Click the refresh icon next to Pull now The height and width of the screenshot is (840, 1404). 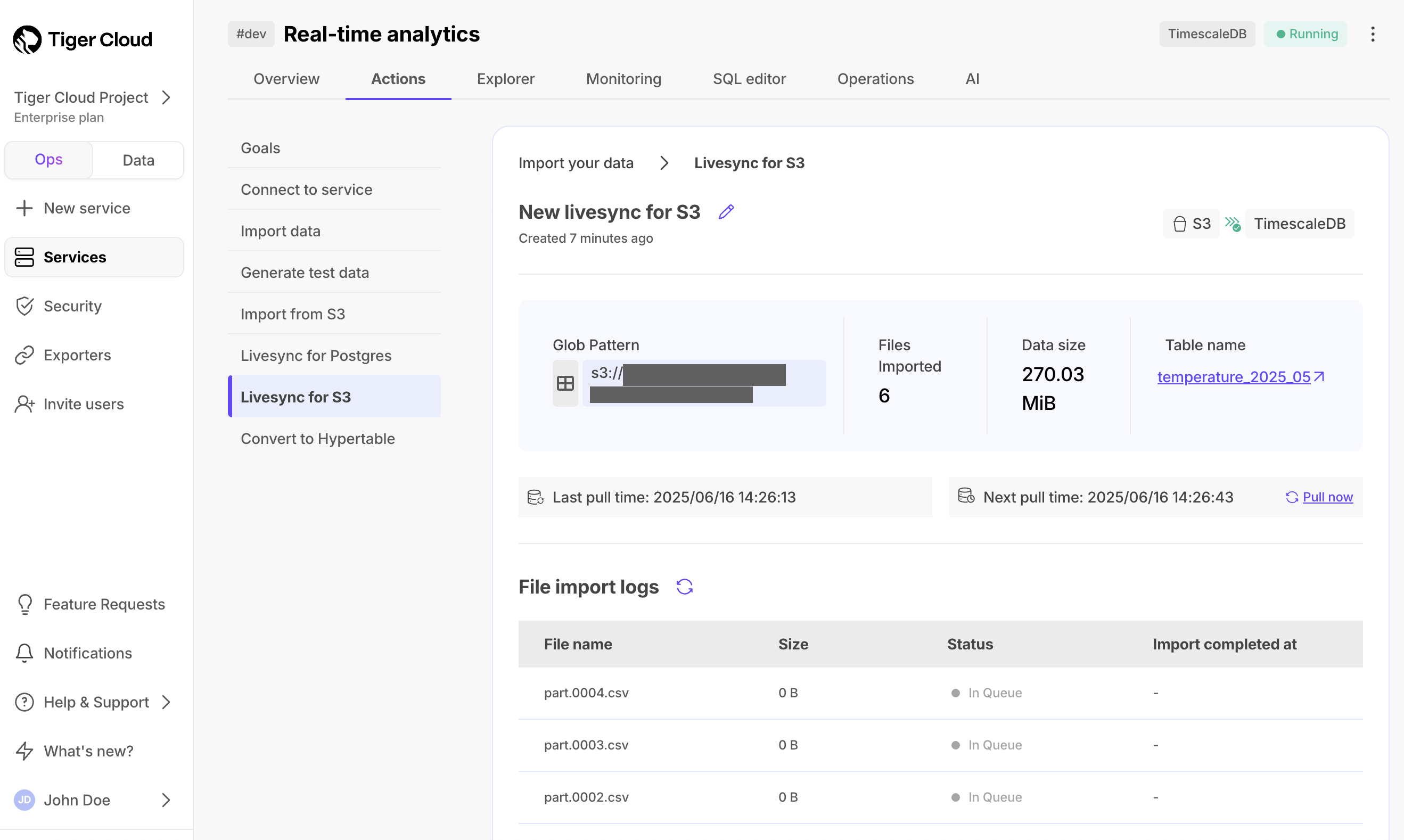pos(1292,497)
